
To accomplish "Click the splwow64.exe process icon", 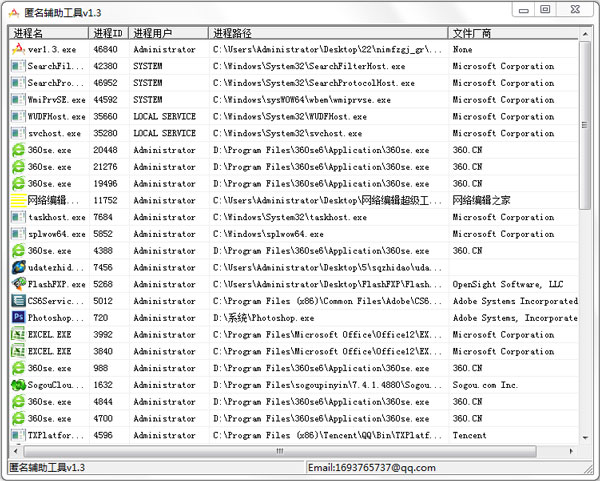I will point(18,234).
